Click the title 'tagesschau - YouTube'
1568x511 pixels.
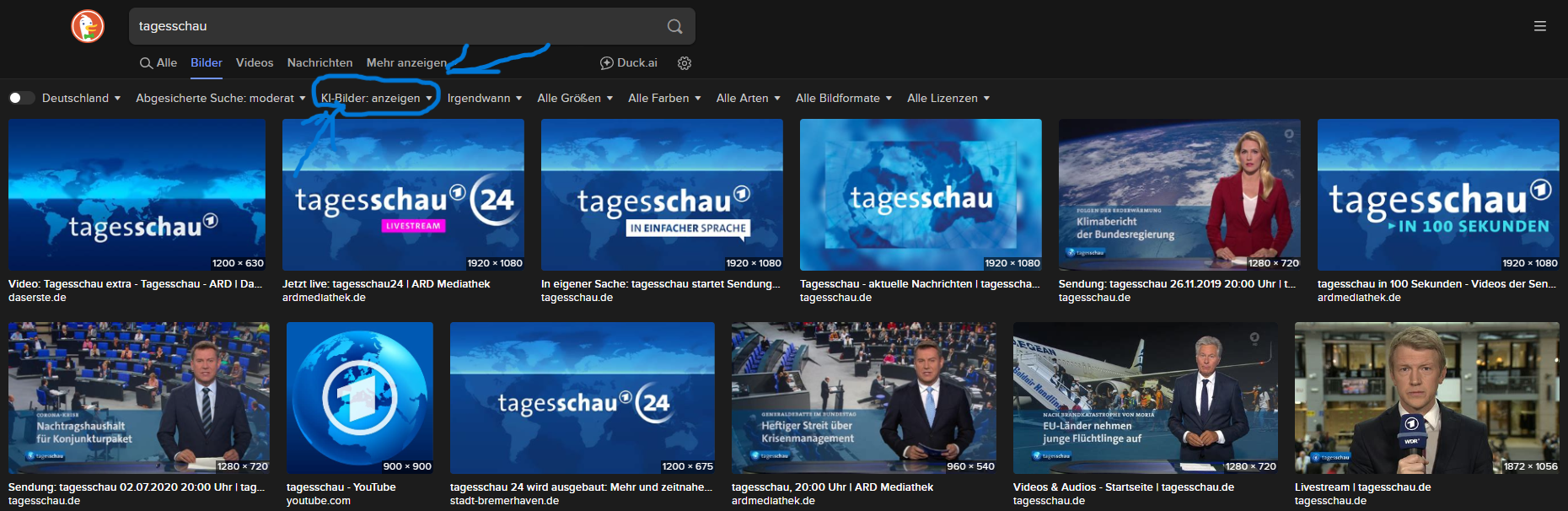(x=341, y=487)
